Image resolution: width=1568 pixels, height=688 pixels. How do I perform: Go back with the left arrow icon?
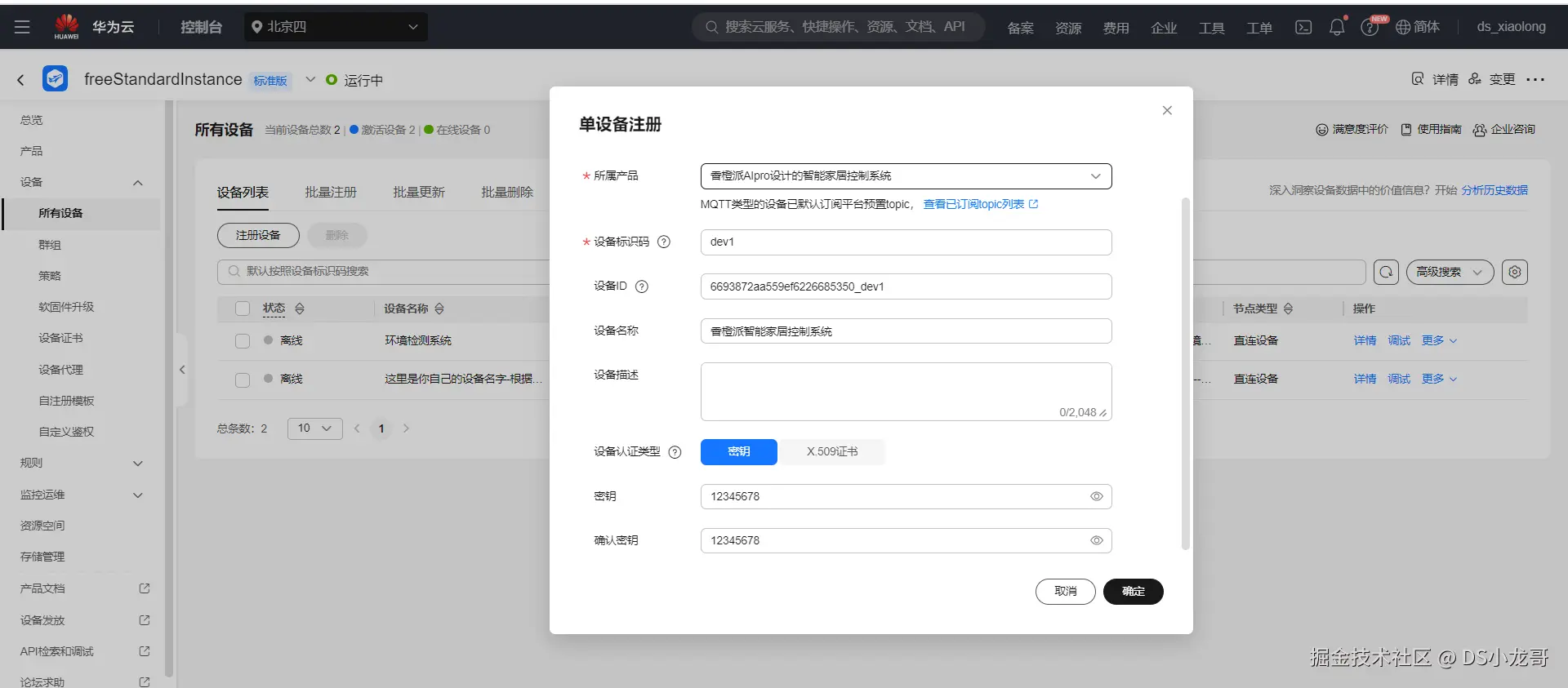click(21, 80)
